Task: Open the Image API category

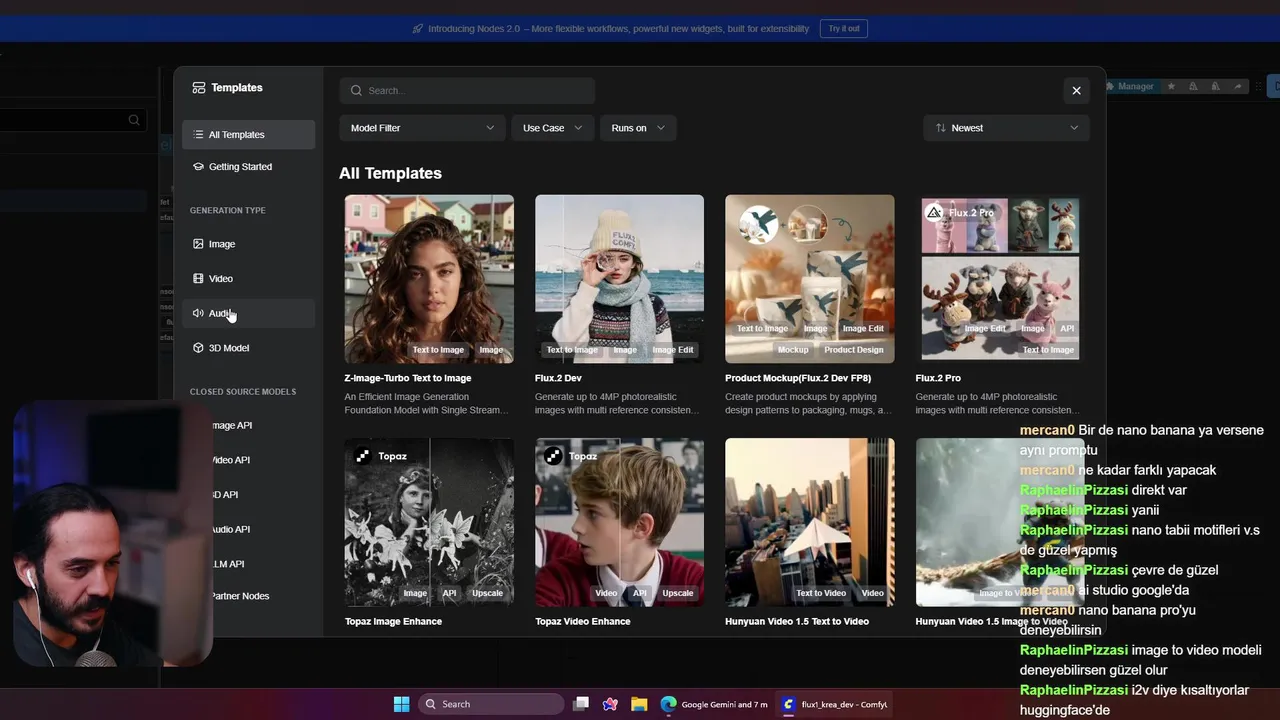Action: coord(232,425)
